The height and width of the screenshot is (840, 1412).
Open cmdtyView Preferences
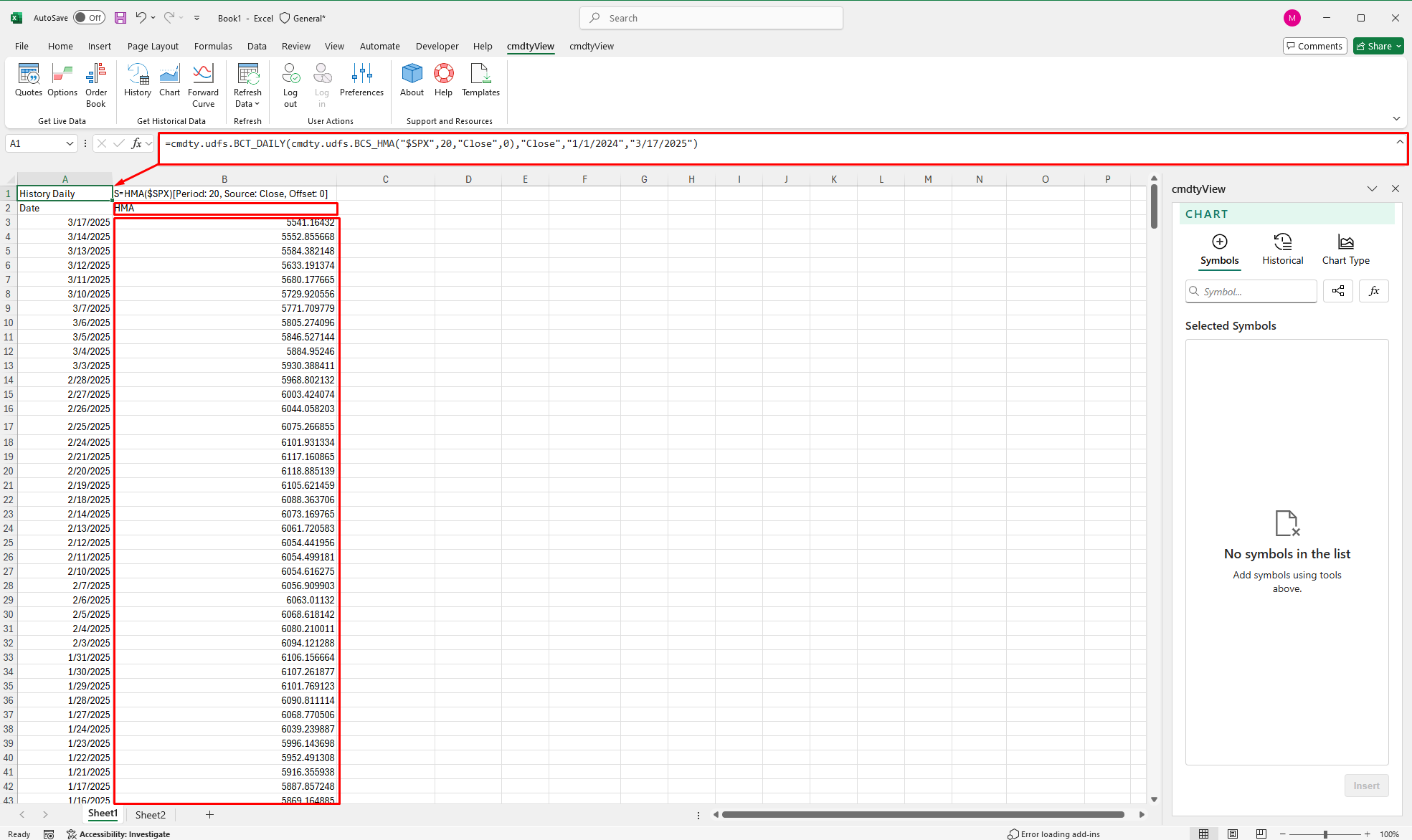(361, 80)
